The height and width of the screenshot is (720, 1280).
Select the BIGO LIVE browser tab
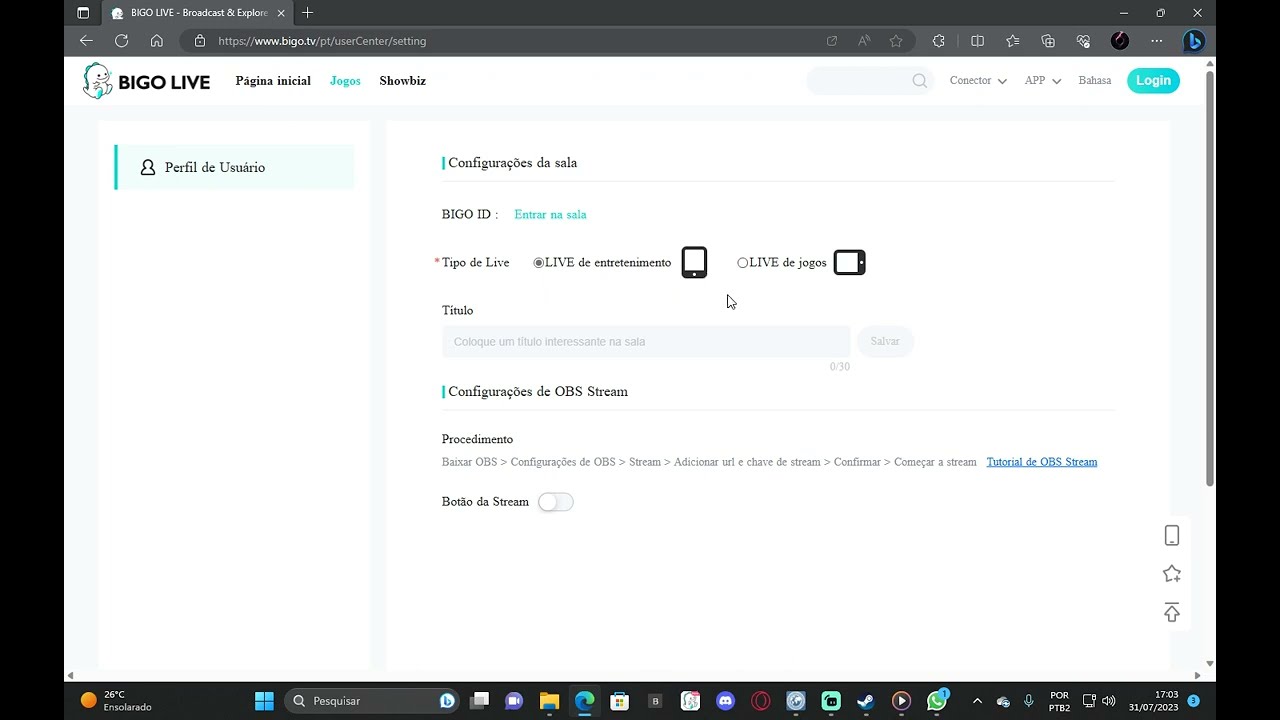pyautogui.click(x=196, y=13)
